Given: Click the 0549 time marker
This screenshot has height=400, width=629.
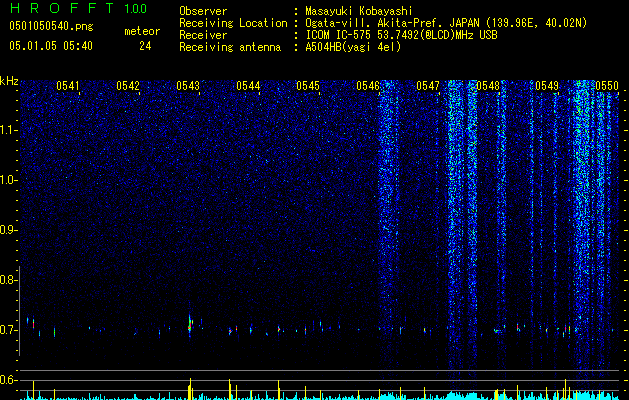Looking at the screenshot, I should click(x=547, y=86).
